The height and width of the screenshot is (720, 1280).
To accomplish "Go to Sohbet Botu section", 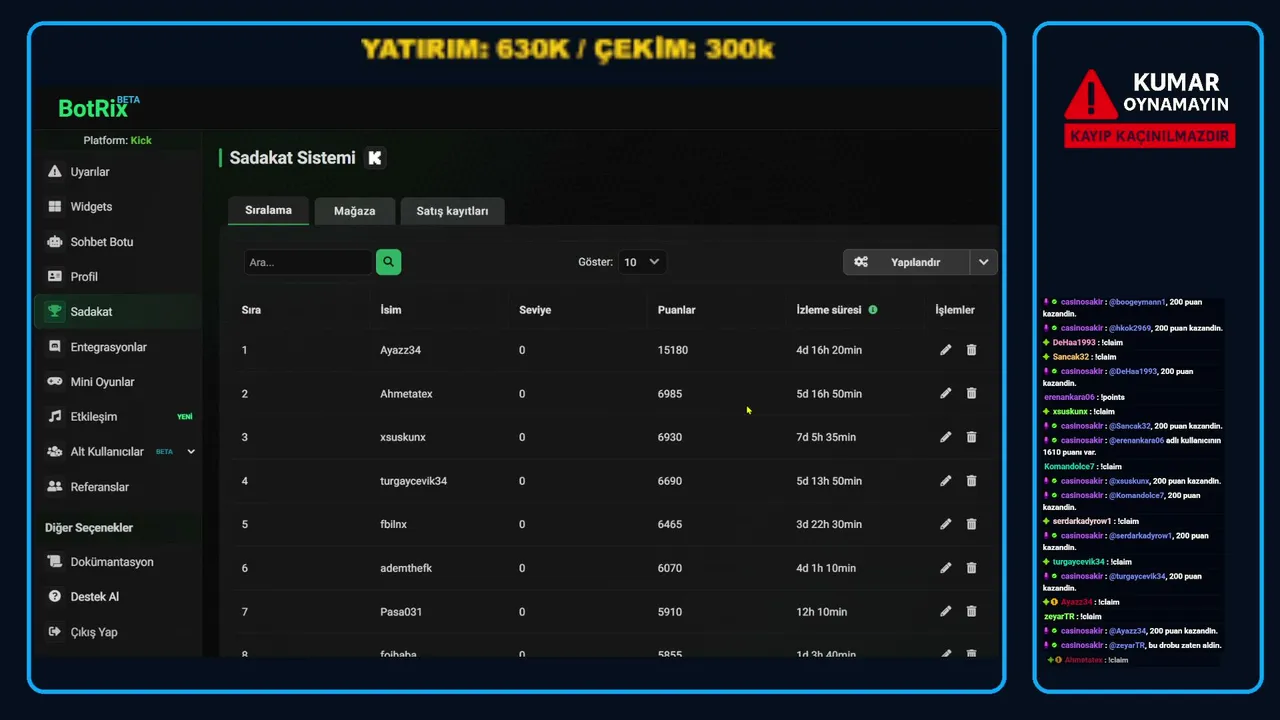I will 117,242.
